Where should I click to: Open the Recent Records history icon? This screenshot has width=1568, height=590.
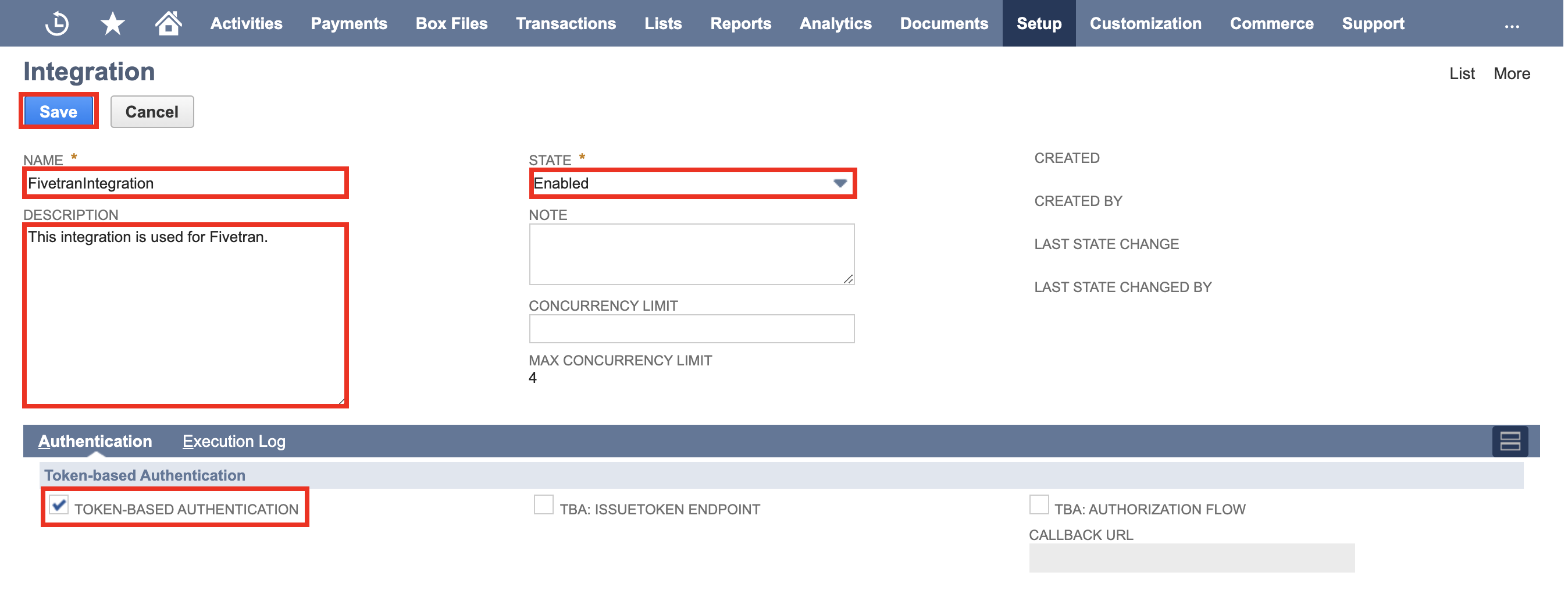[57, 23]
